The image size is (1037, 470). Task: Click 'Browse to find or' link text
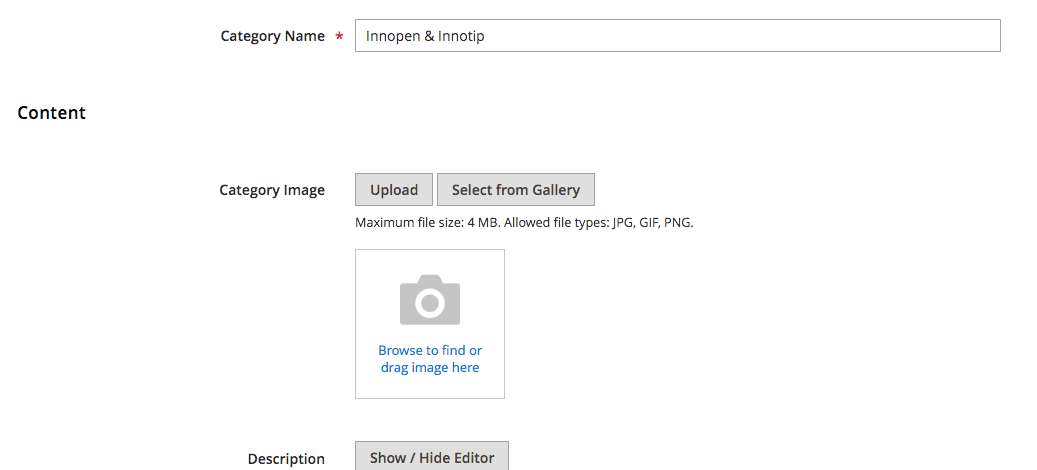pos(430,350)
